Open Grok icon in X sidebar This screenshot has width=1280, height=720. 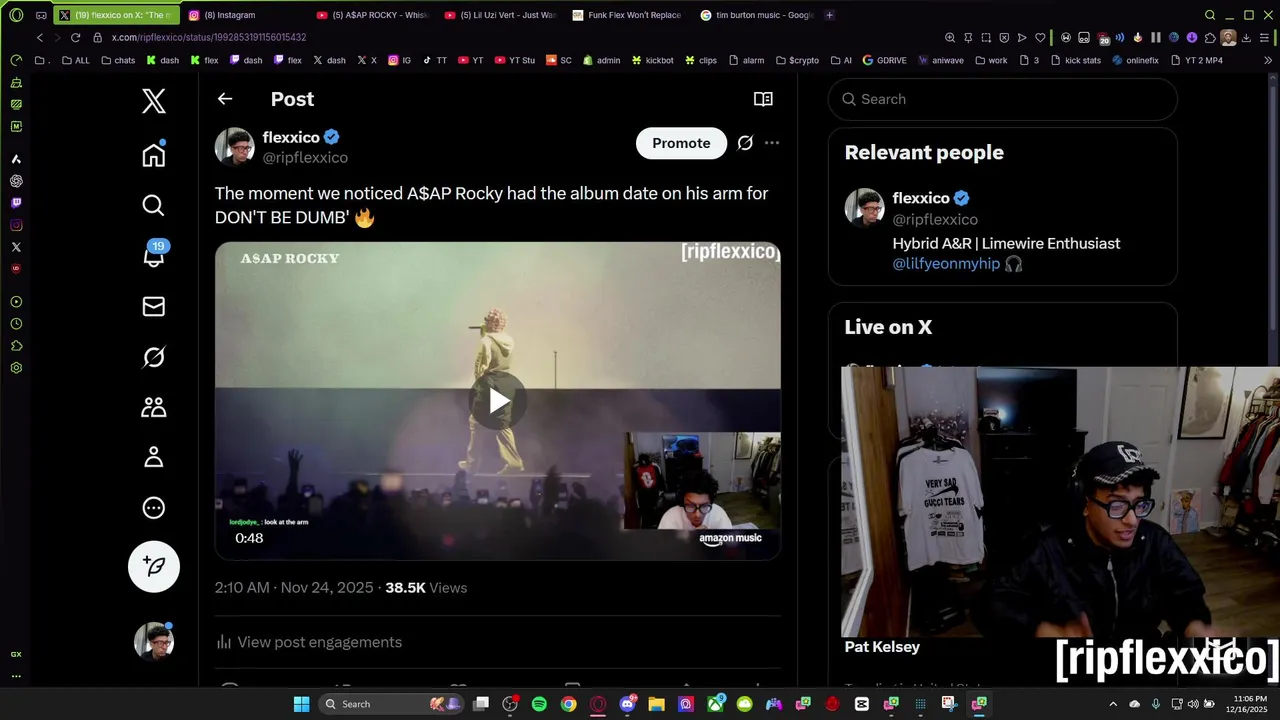click(x=153, y=357)
